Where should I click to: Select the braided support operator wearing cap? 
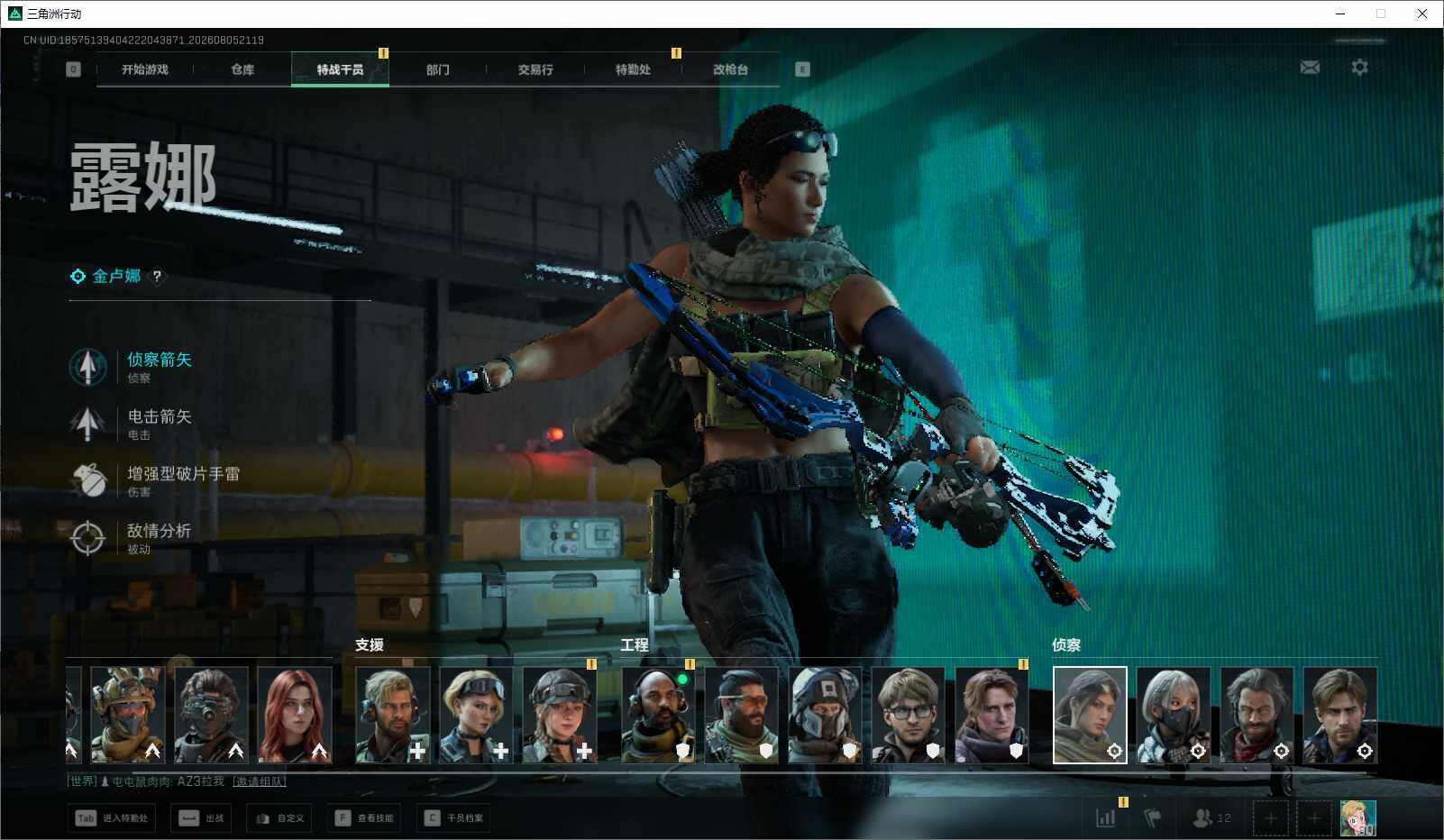coord(560,715)
